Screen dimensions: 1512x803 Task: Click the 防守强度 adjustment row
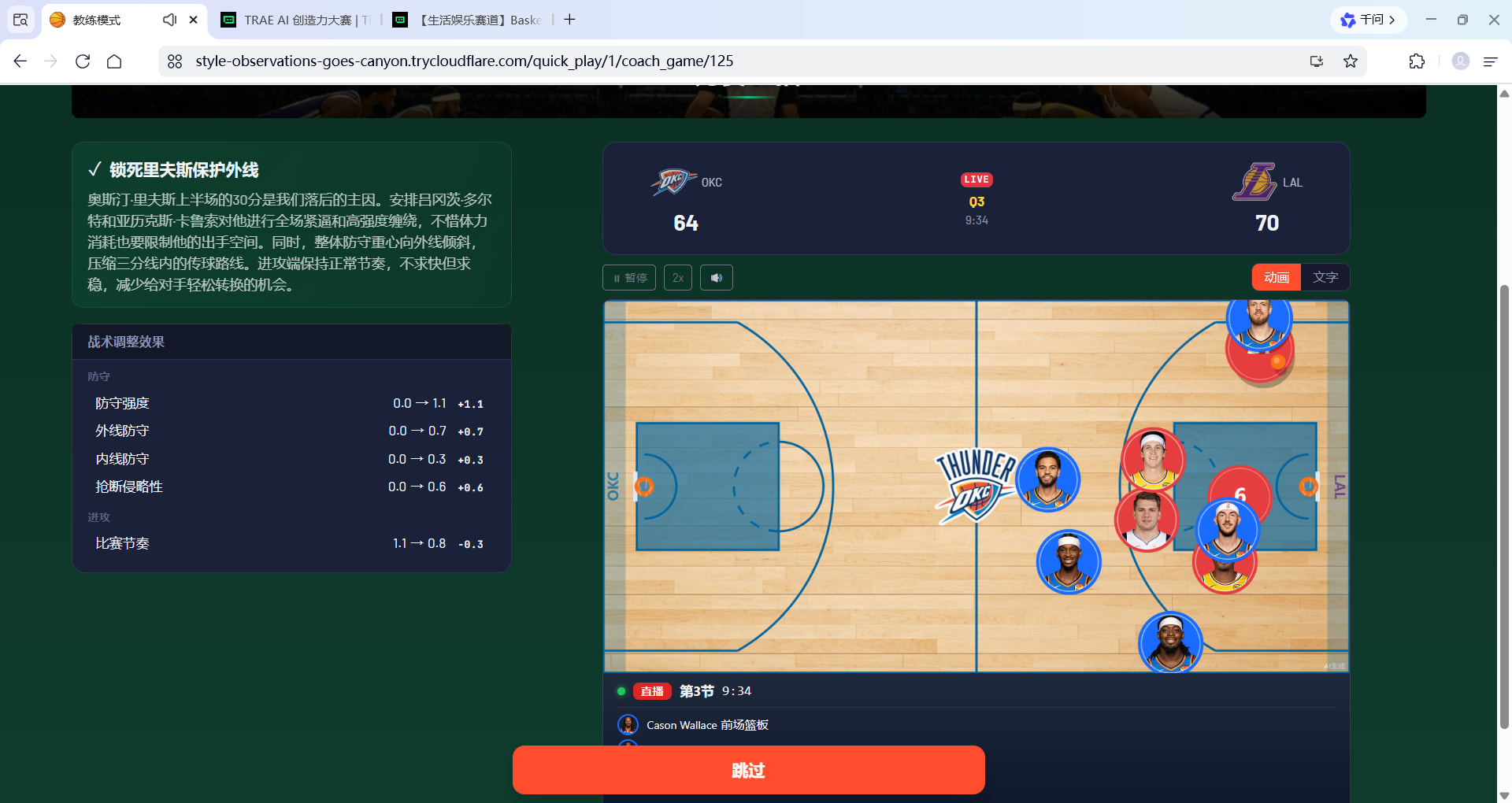(x=291, y=403)
